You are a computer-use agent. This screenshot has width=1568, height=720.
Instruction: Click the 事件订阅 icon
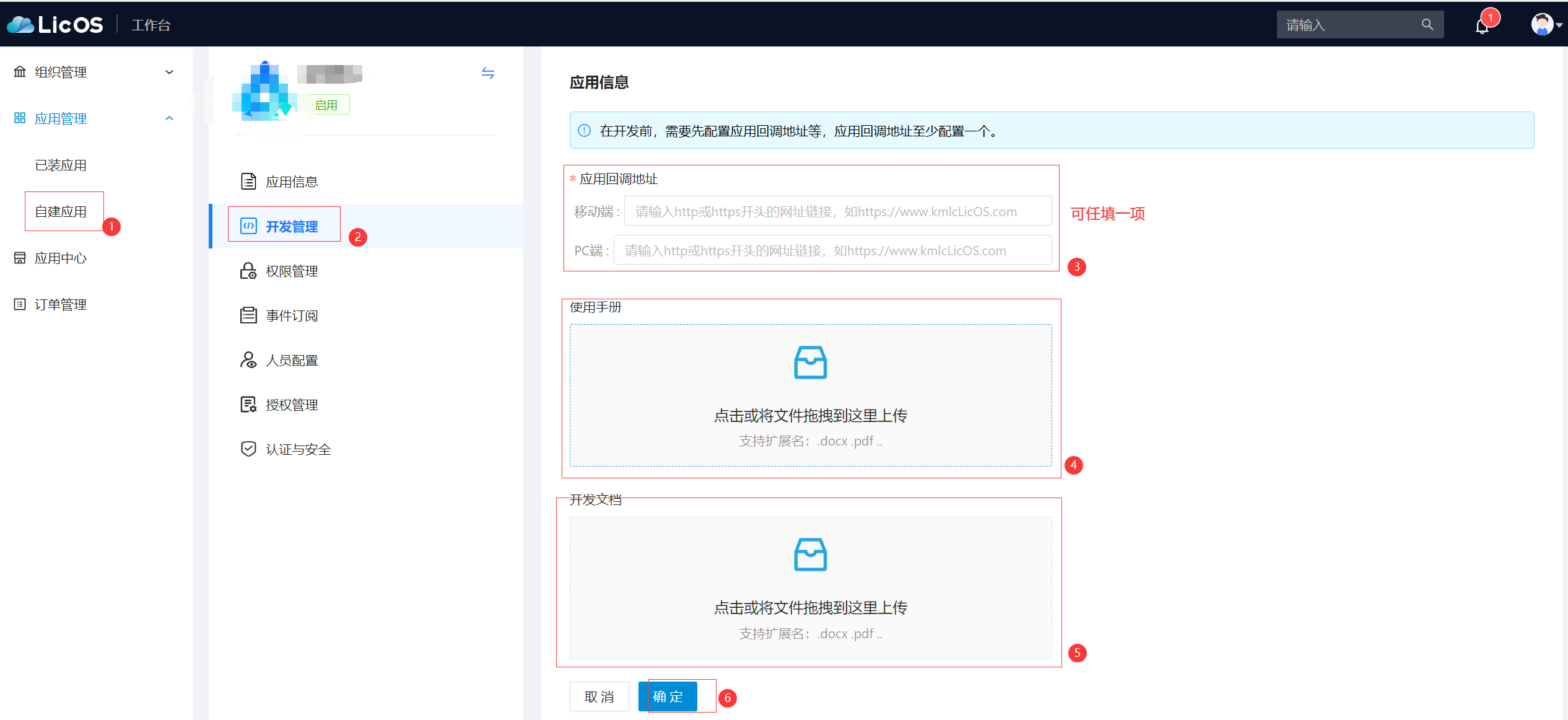tap(248, 315)
